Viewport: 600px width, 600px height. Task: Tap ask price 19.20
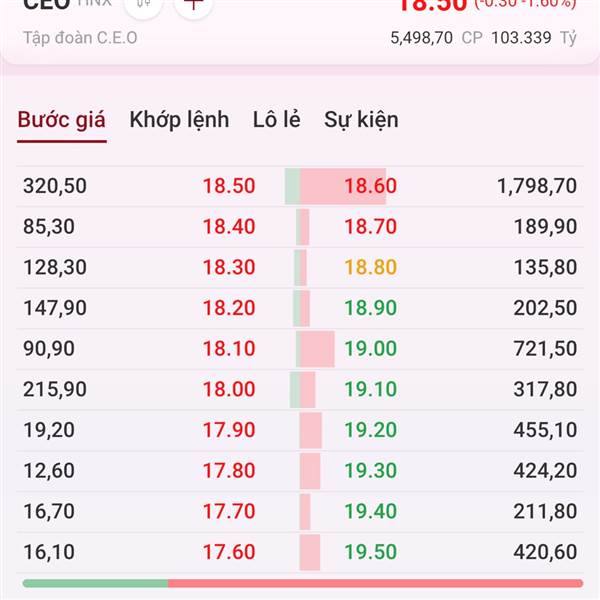pos(370,430)
